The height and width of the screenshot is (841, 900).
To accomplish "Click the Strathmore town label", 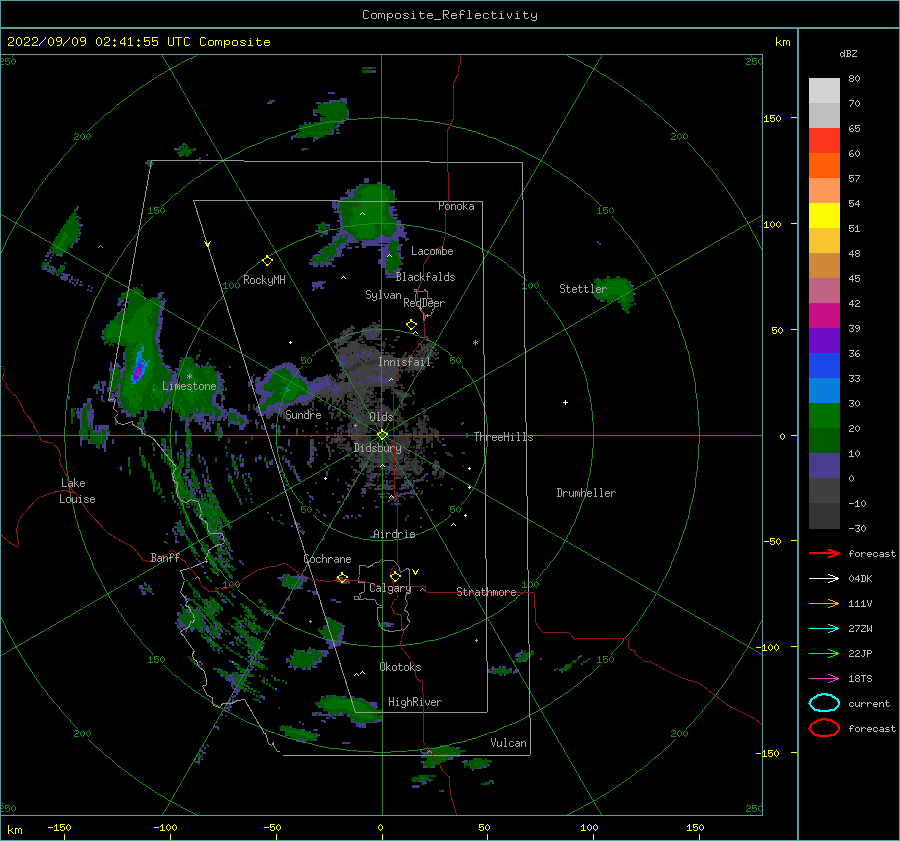I will point(486,592).
